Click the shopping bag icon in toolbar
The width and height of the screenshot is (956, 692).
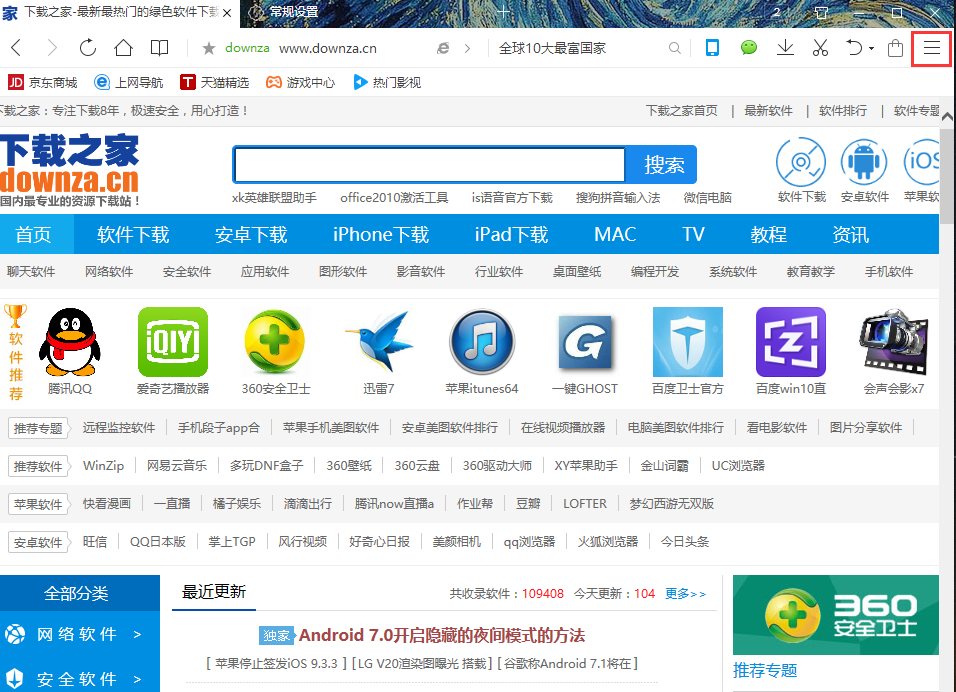point(893,47)
